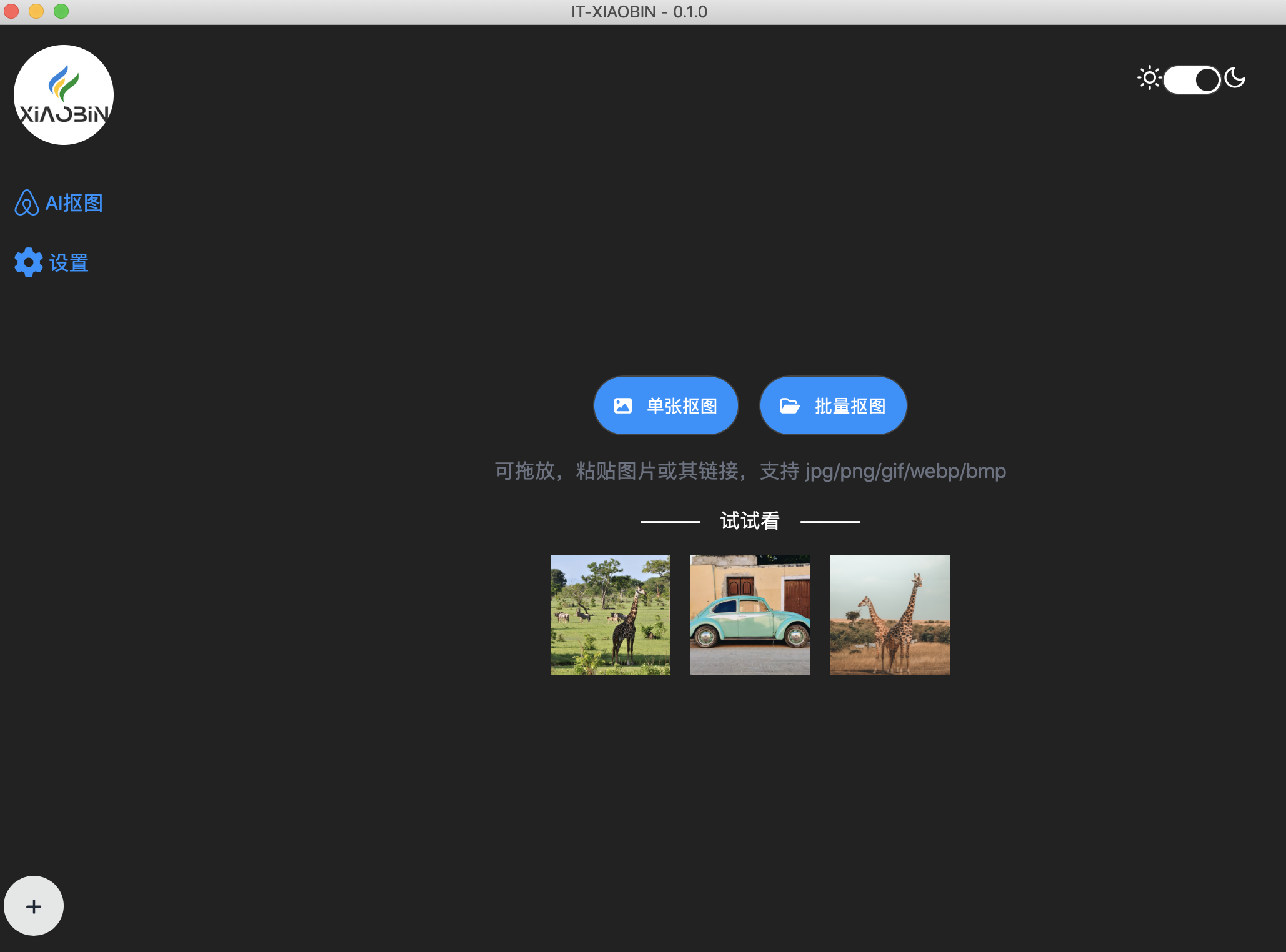
Task: Try the teal Beetle car sample image
Action: (750, 615)
